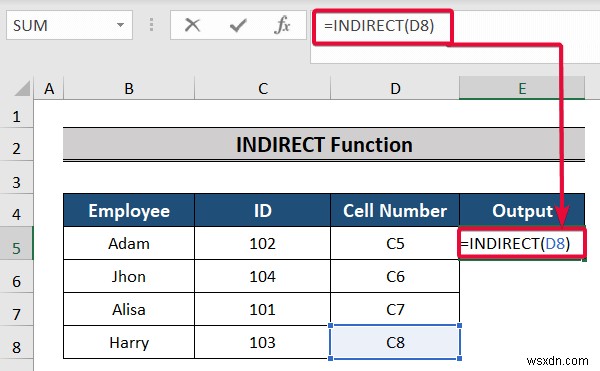600x371 pixels.
Task: Confirm the formula with checkmark icon
Action: (x=238, y=26)
